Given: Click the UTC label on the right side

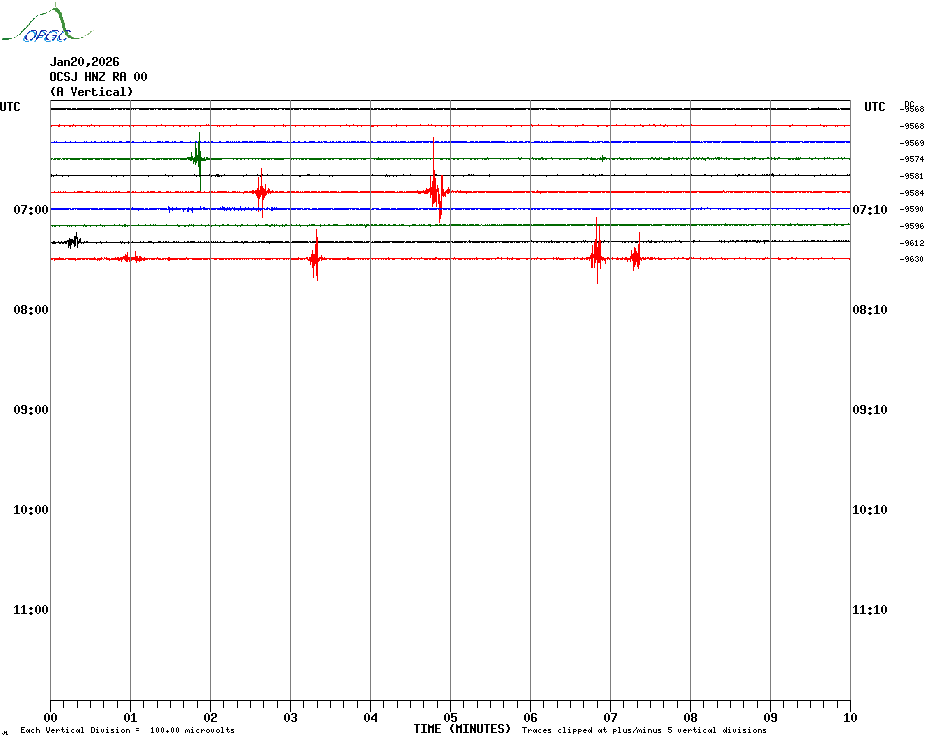Looking at the screenshot, I should coord(875,107).
